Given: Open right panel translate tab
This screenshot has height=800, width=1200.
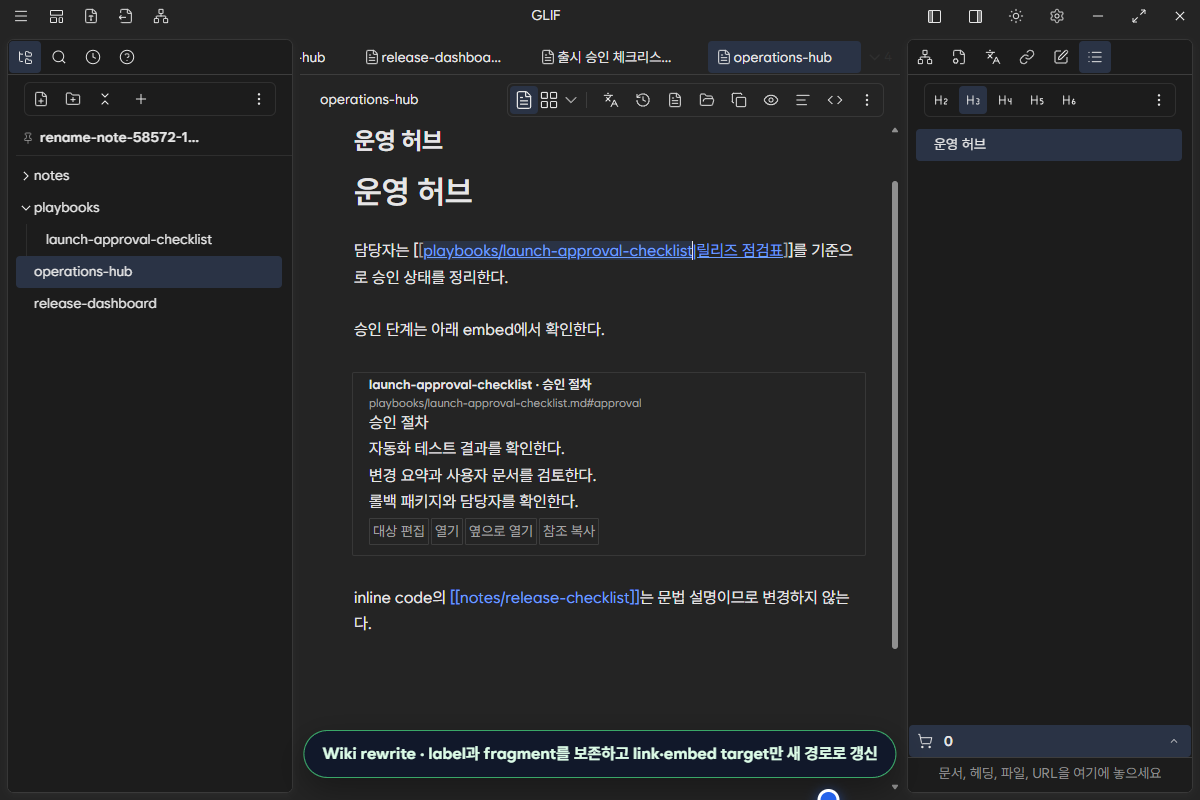Looking at the screenshot, I should point(993,57).
